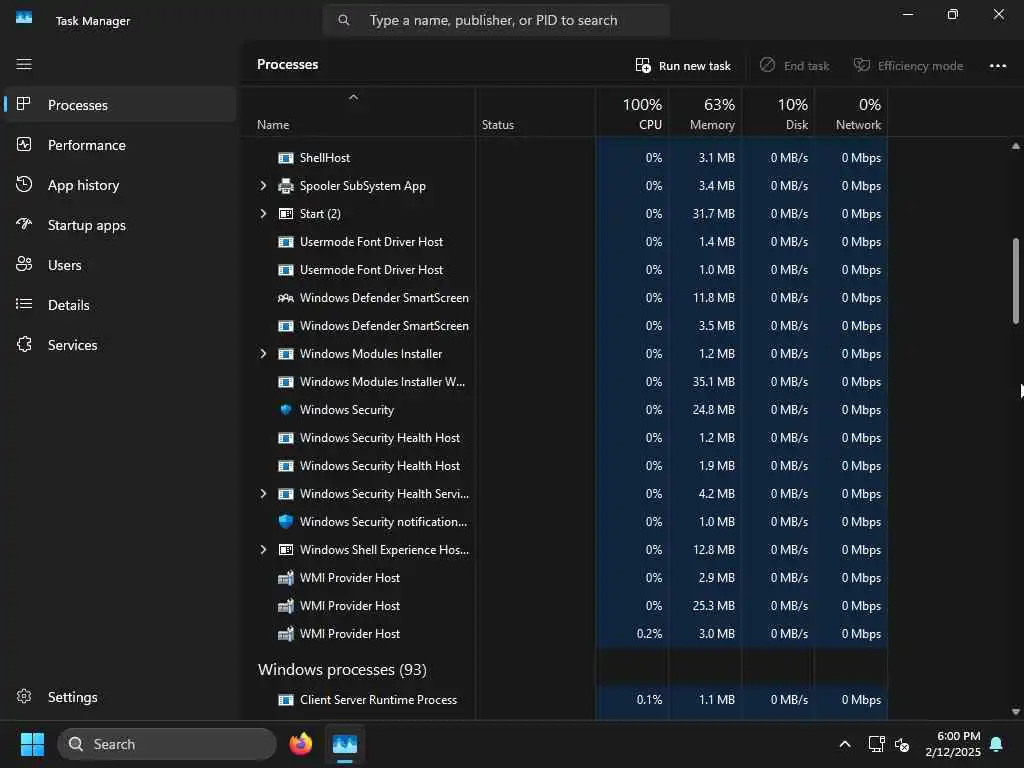Expand Windows Security Health Service row
This screenshot has height=768, width=1024.
[263, 494]
